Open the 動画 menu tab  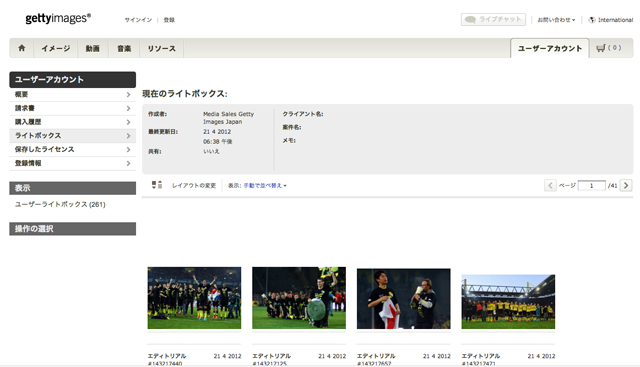[x=93, y=48]
